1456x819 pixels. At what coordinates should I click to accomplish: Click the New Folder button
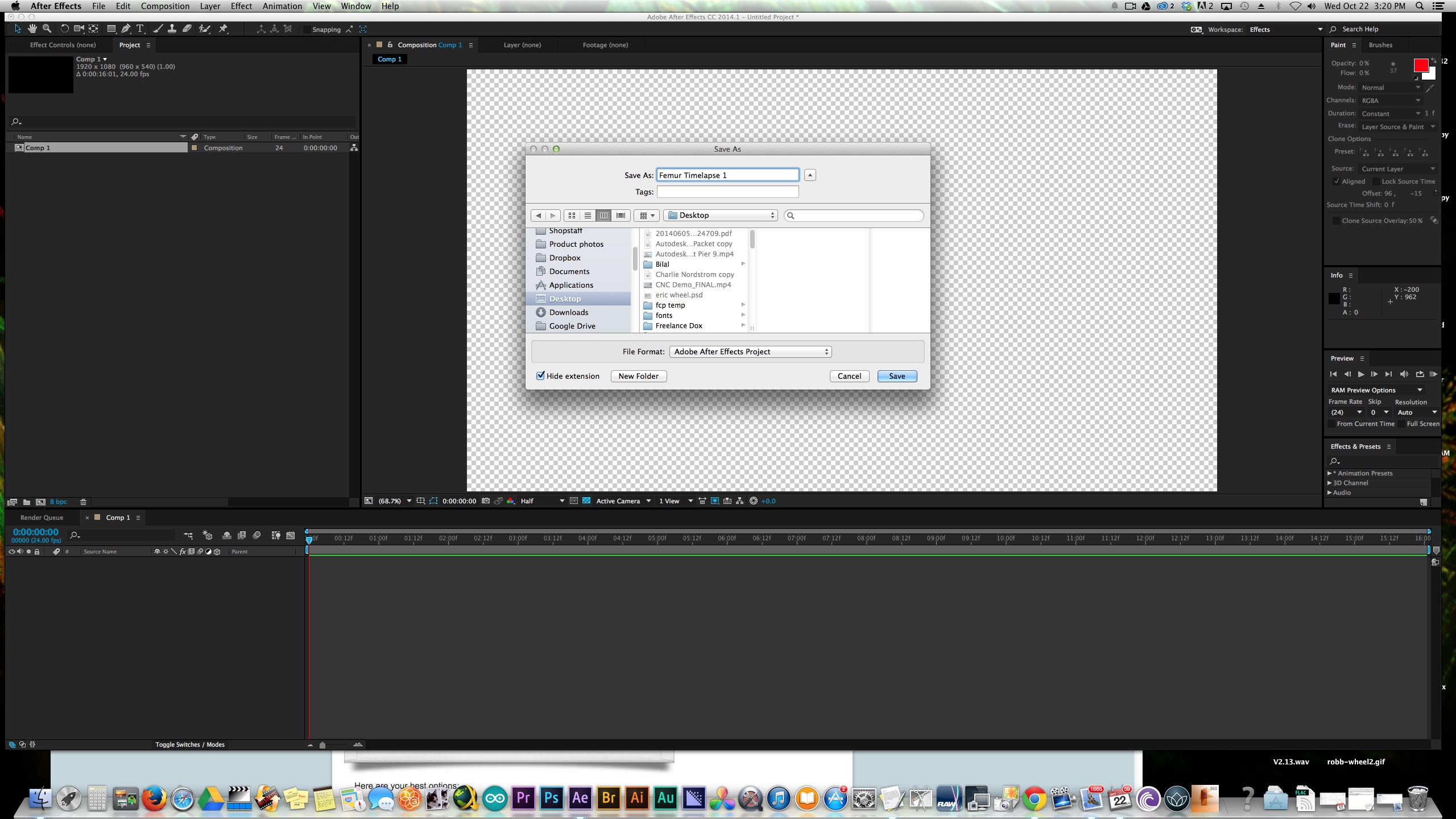(x=638, y=376)
